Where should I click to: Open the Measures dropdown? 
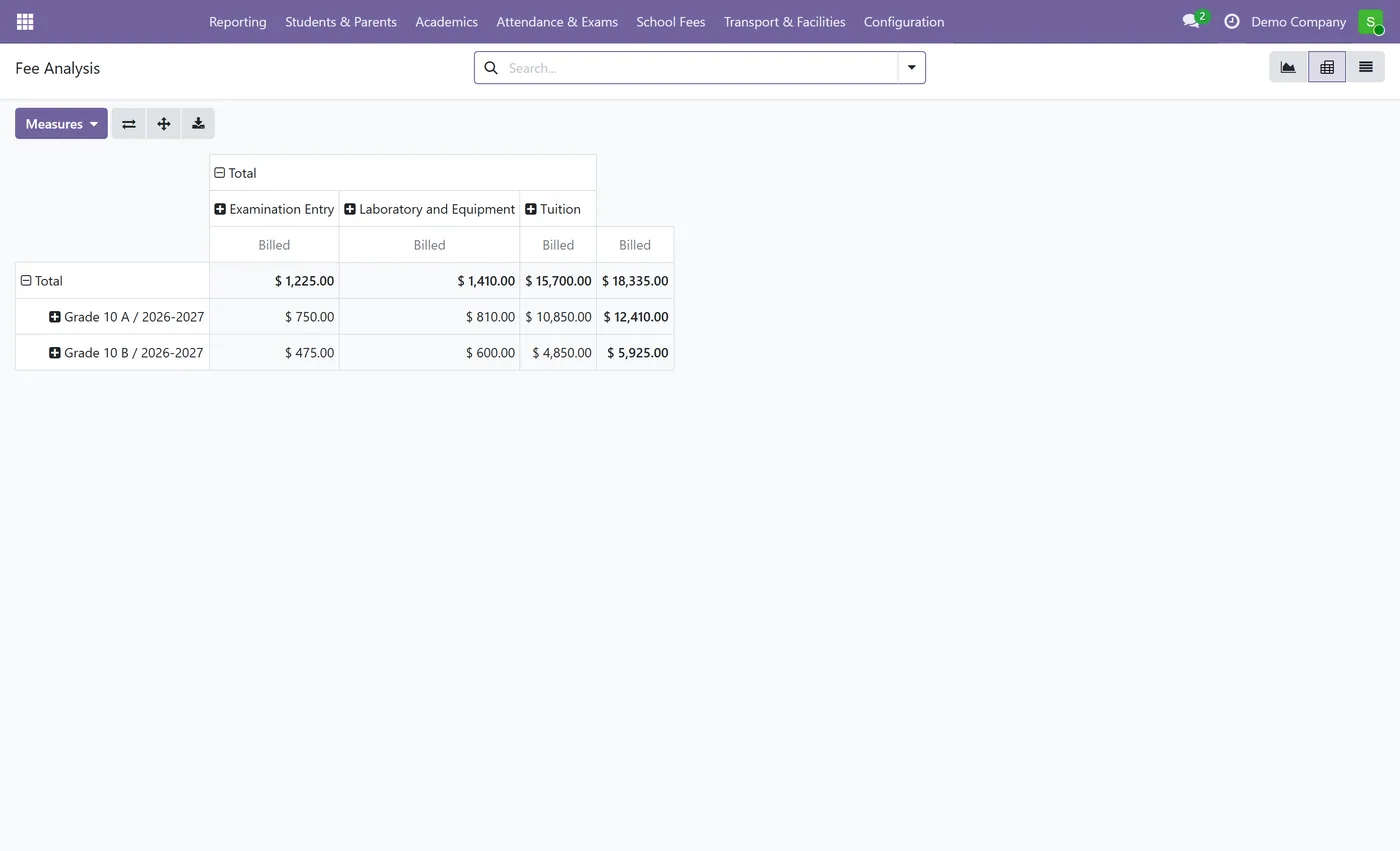coord(61,124)
